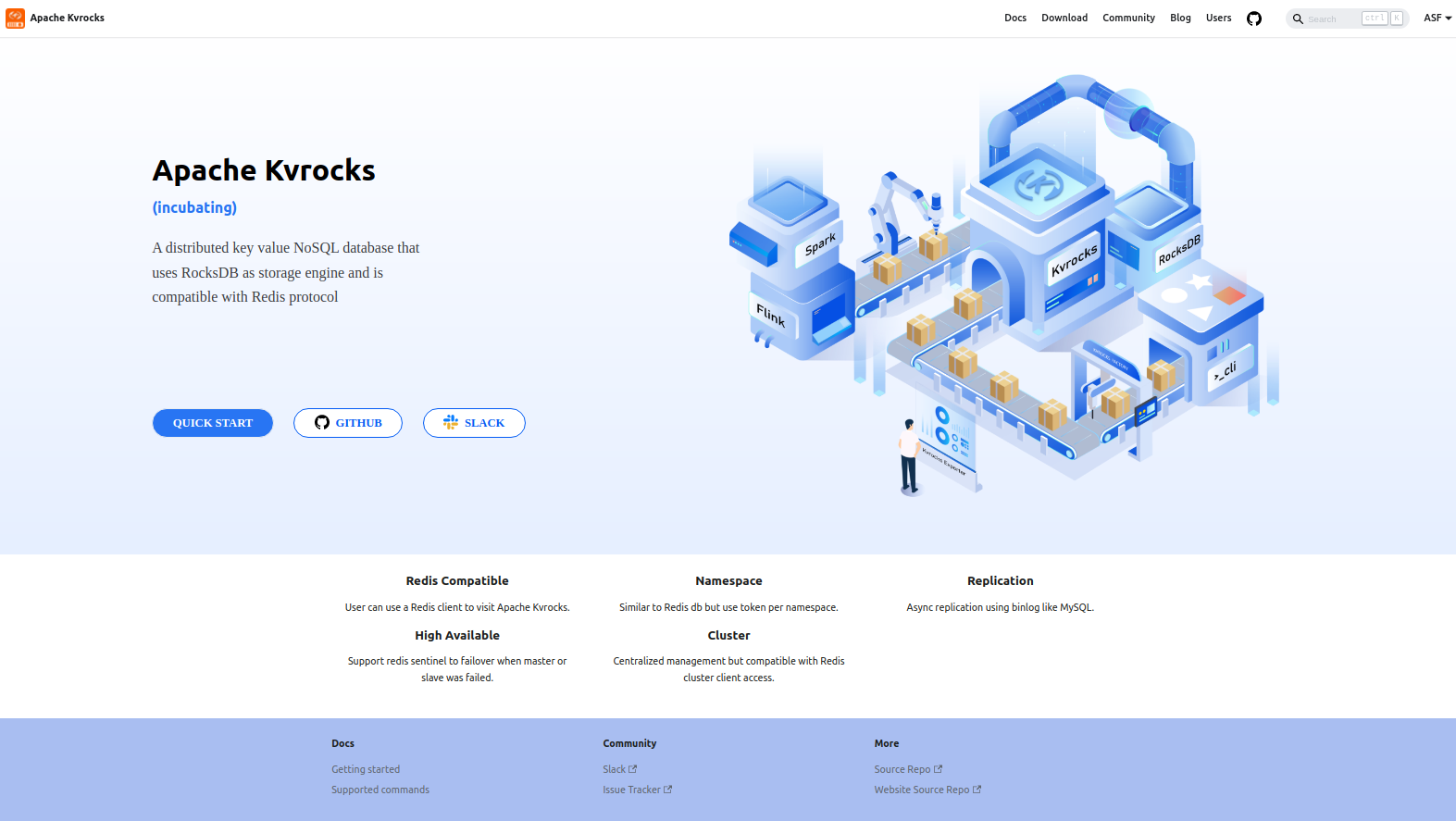Open the Docs navigation item

1015,19
